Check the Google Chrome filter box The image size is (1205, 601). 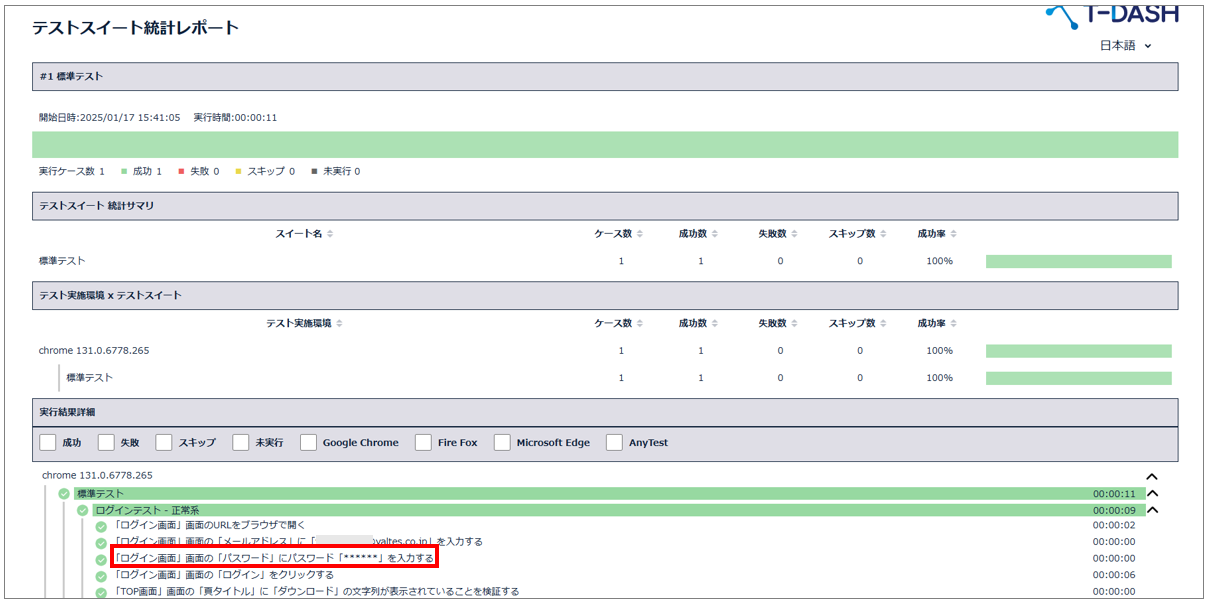[308, 442]
